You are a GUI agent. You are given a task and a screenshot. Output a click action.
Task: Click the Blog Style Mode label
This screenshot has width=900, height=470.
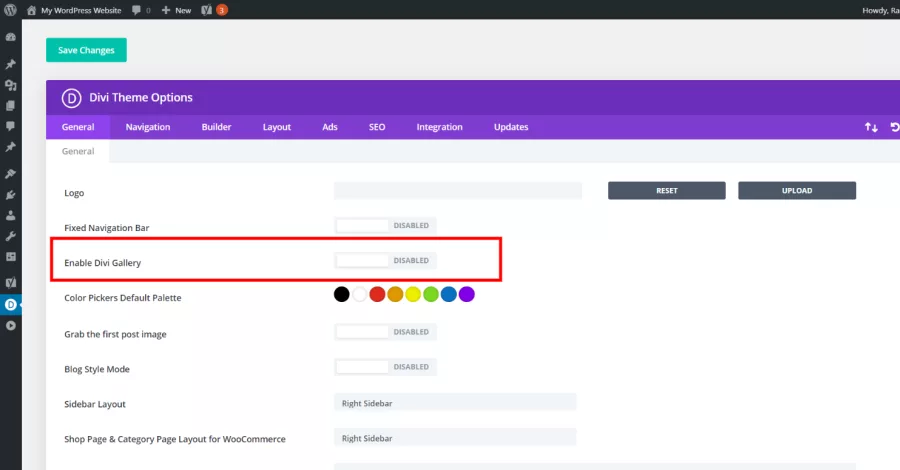(x=96, y=370)
